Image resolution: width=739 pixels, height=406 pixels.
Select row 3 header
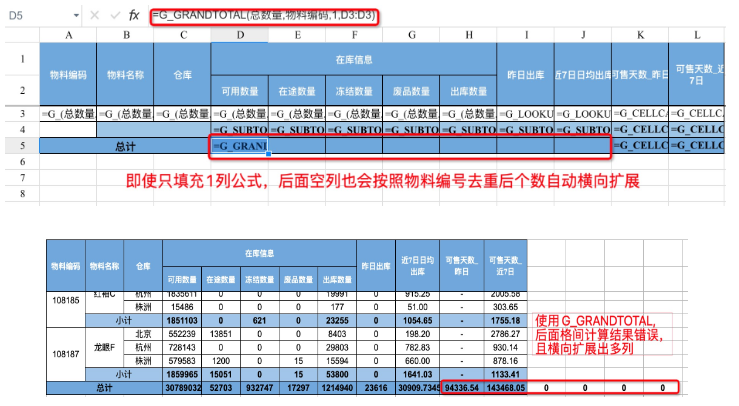[22, 114]
